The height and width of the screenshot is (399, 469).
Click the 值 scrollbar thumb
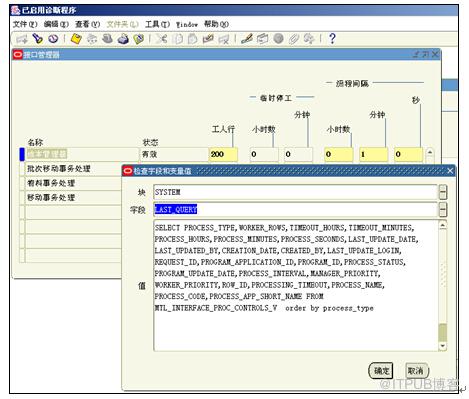[x=443, y=332]
